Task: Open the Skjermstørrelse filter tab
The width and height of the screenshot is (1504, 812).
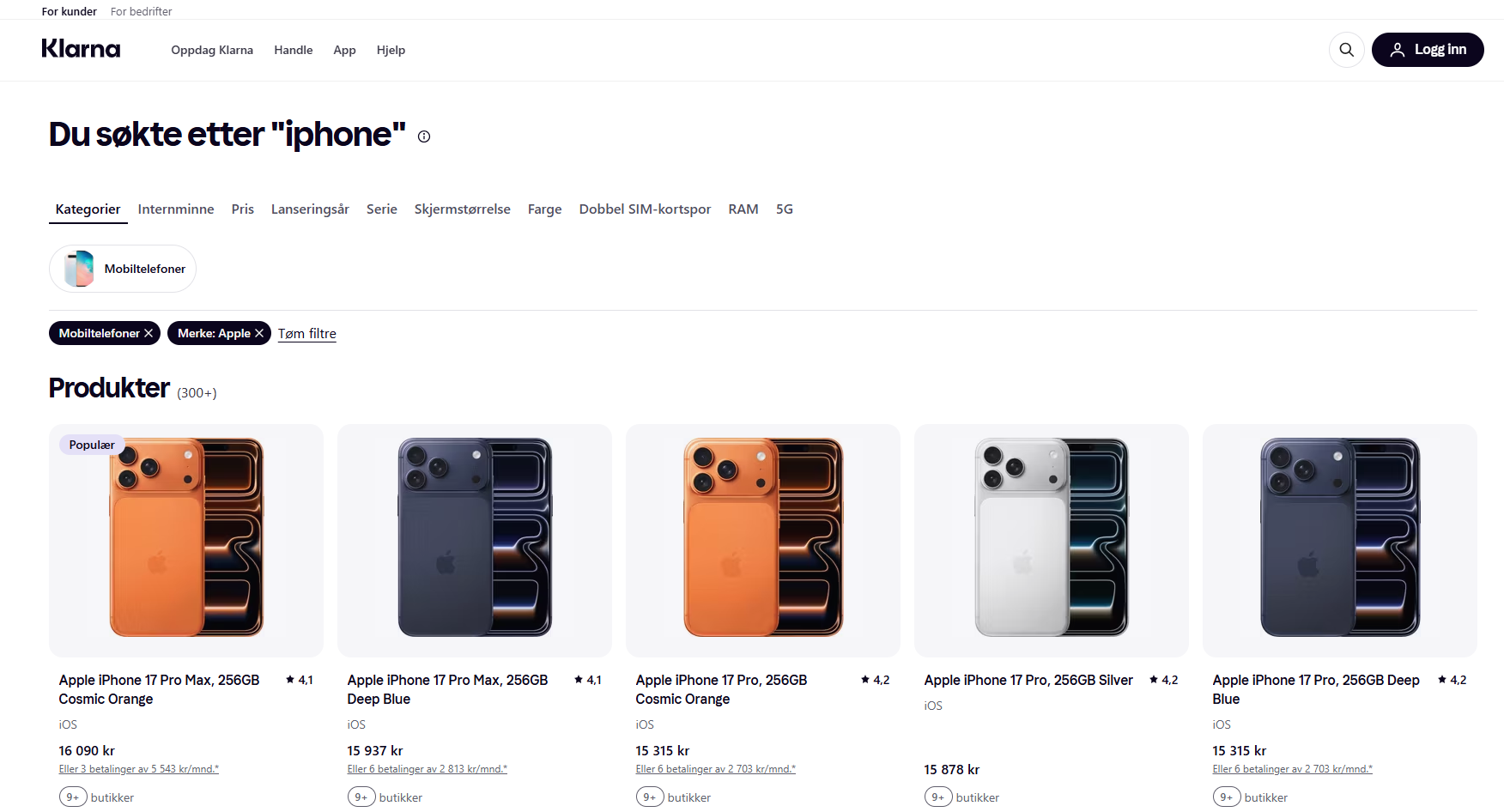Action: coord(462,209)
